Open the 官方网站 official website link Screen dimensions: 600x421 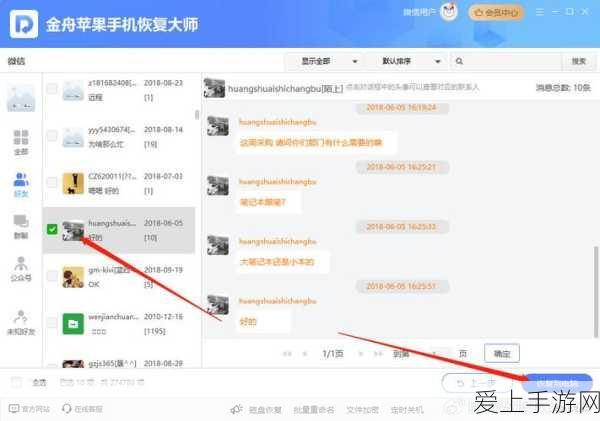(29, 409)
